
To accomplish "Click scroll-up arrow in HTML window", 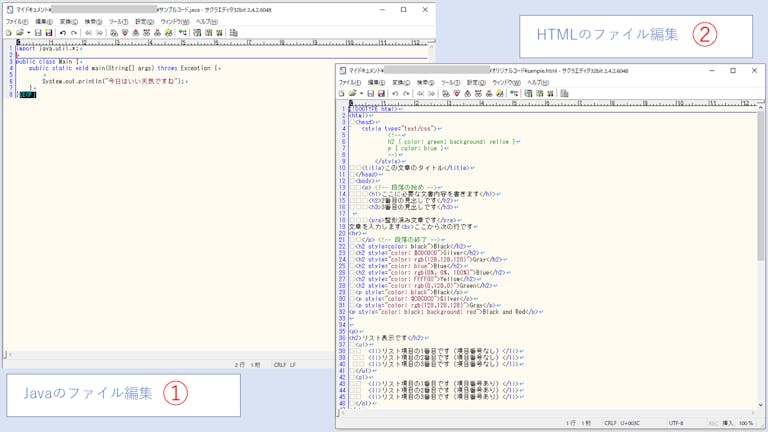I will pos(761,106).
